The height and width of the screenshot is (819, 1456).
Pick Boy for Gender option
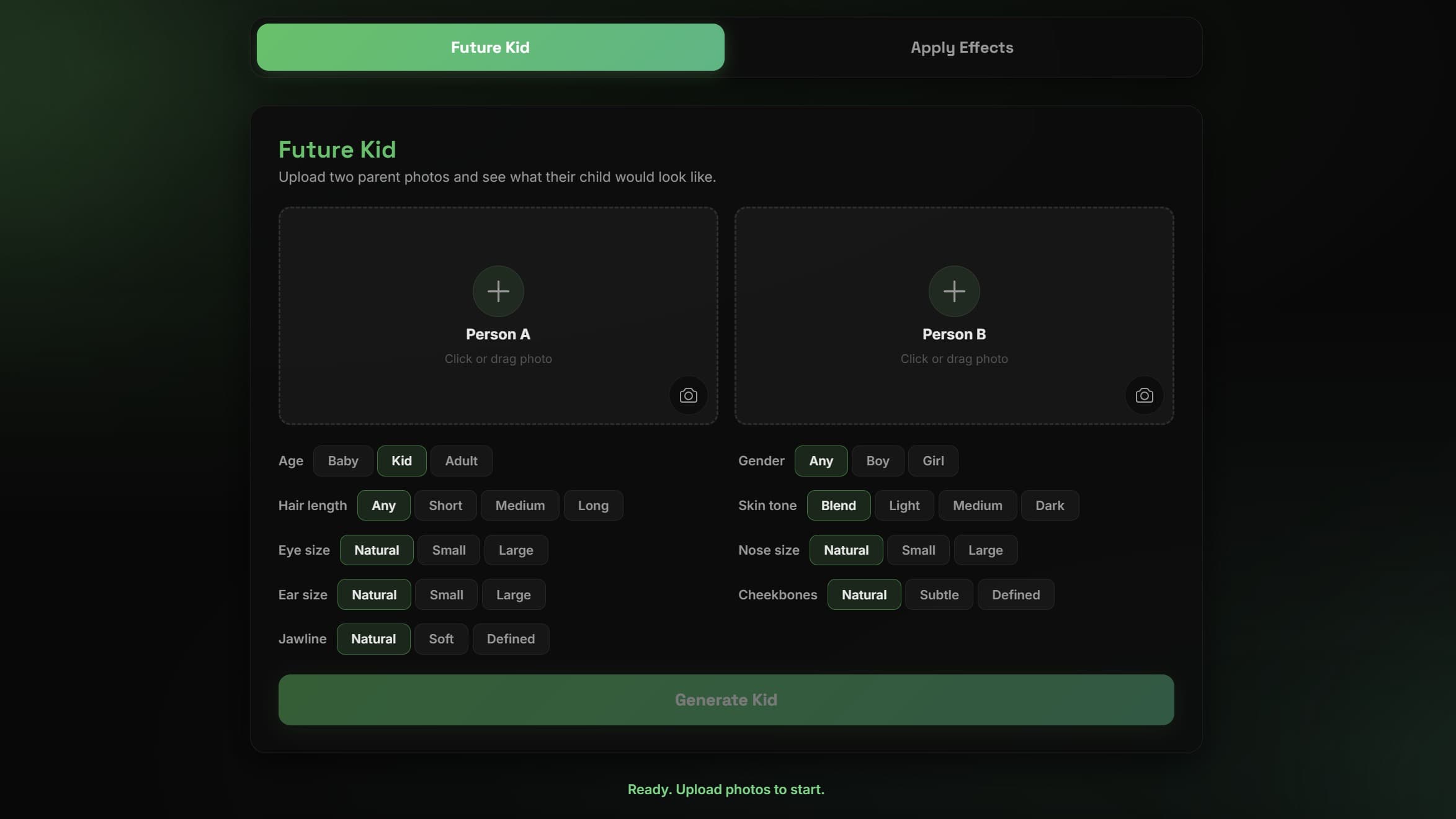tap(878, 461)
